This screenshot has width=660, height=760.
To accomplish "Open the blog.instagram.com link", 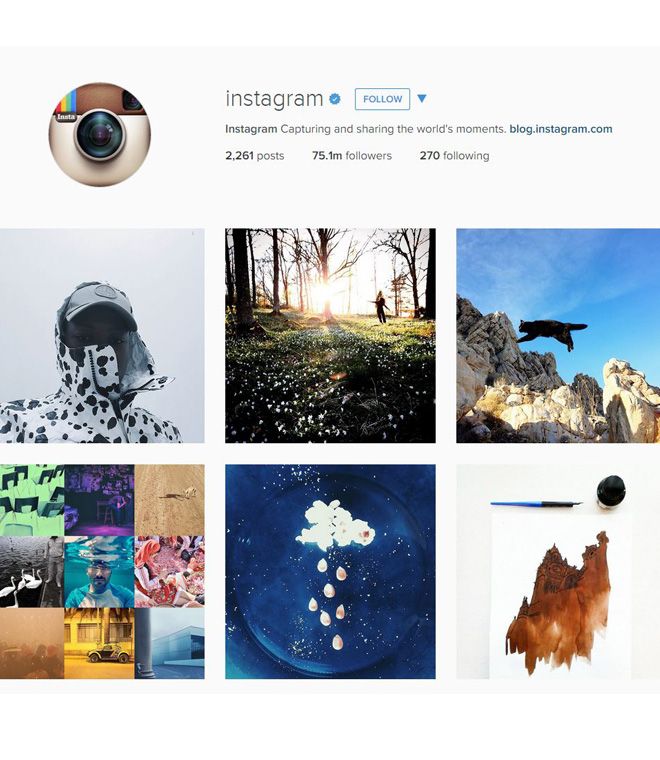I will (x=561, y=129).
